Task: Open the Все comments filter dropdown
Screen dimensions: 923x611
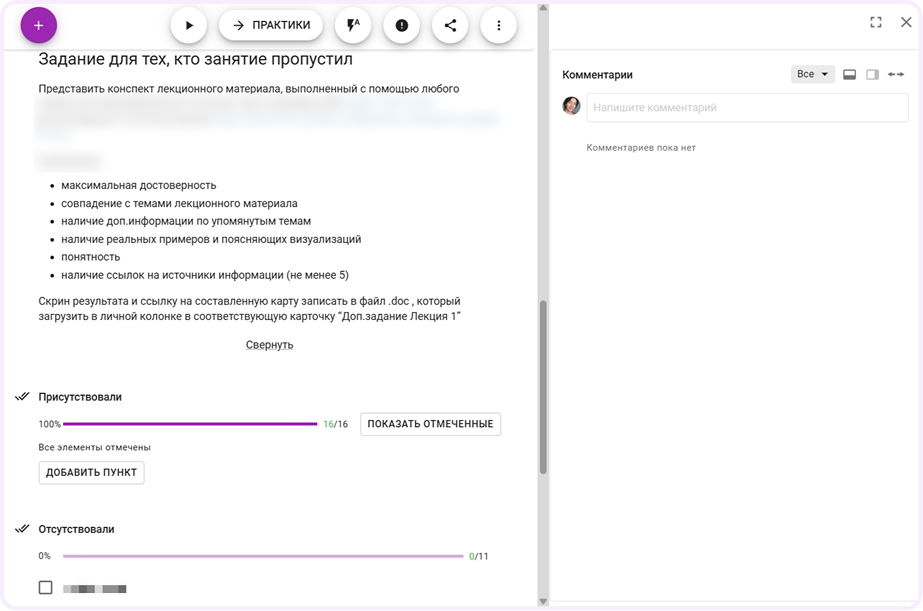Action: click(812, 75)
